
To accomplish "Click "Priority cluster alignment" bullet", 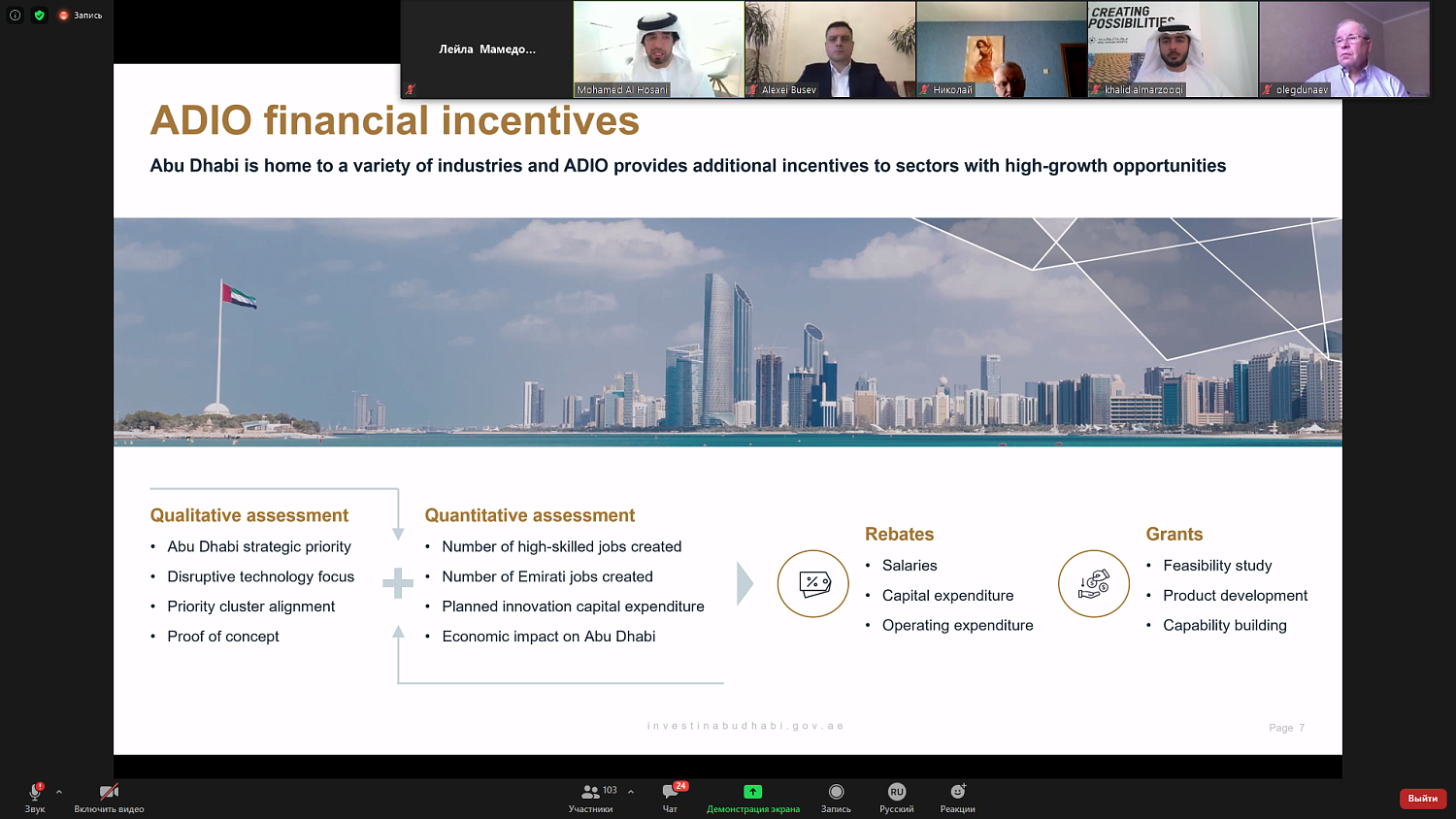I will coord(251,606).
